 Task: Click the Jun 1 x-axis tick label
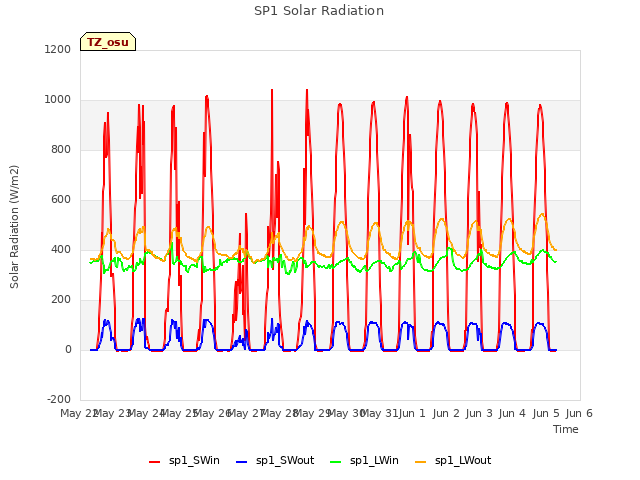pos(412,413)
